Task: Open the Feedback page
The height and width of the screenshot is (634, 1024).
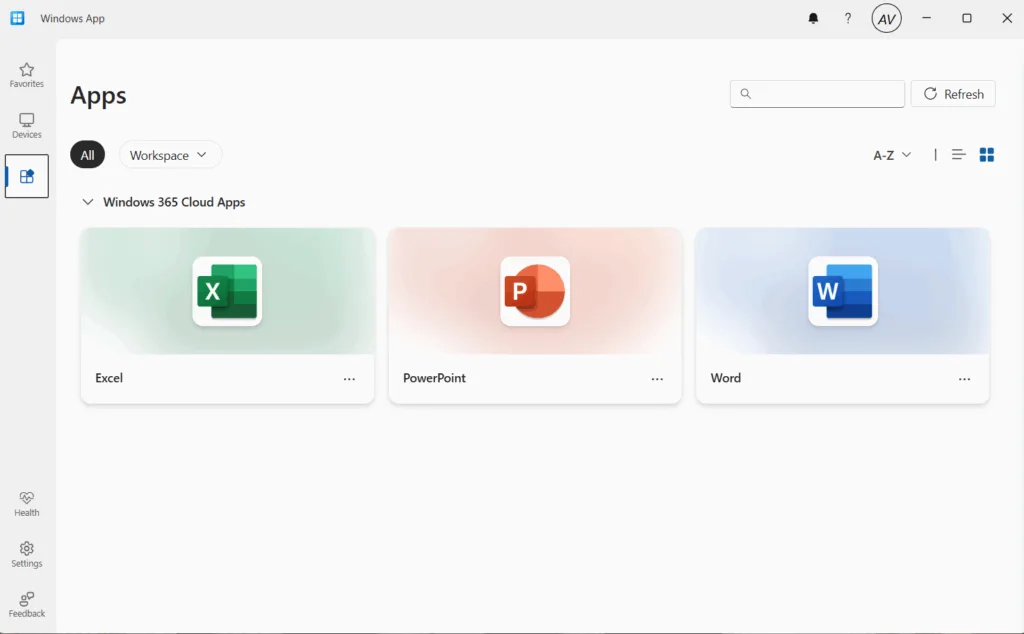Action: coord(27,604)
